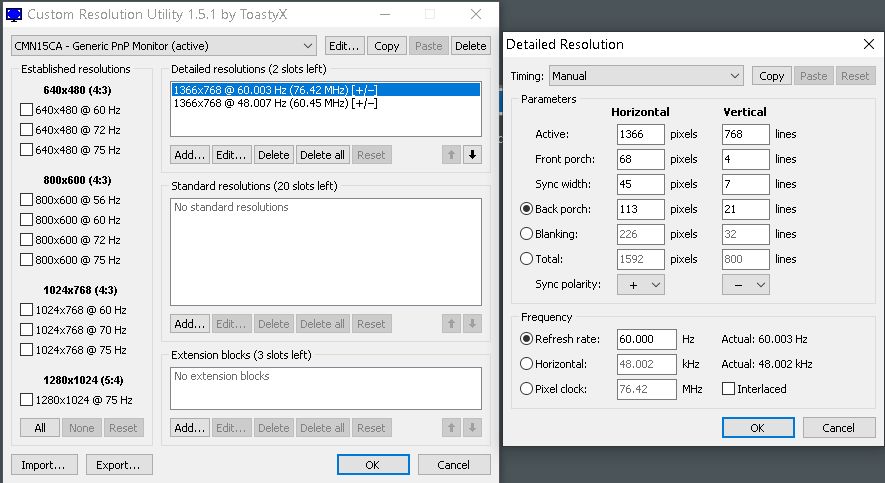Open vertical sync polarity dropdown
Image resolution: width=885 pixels, height=483 pixels.
[745, 284]
